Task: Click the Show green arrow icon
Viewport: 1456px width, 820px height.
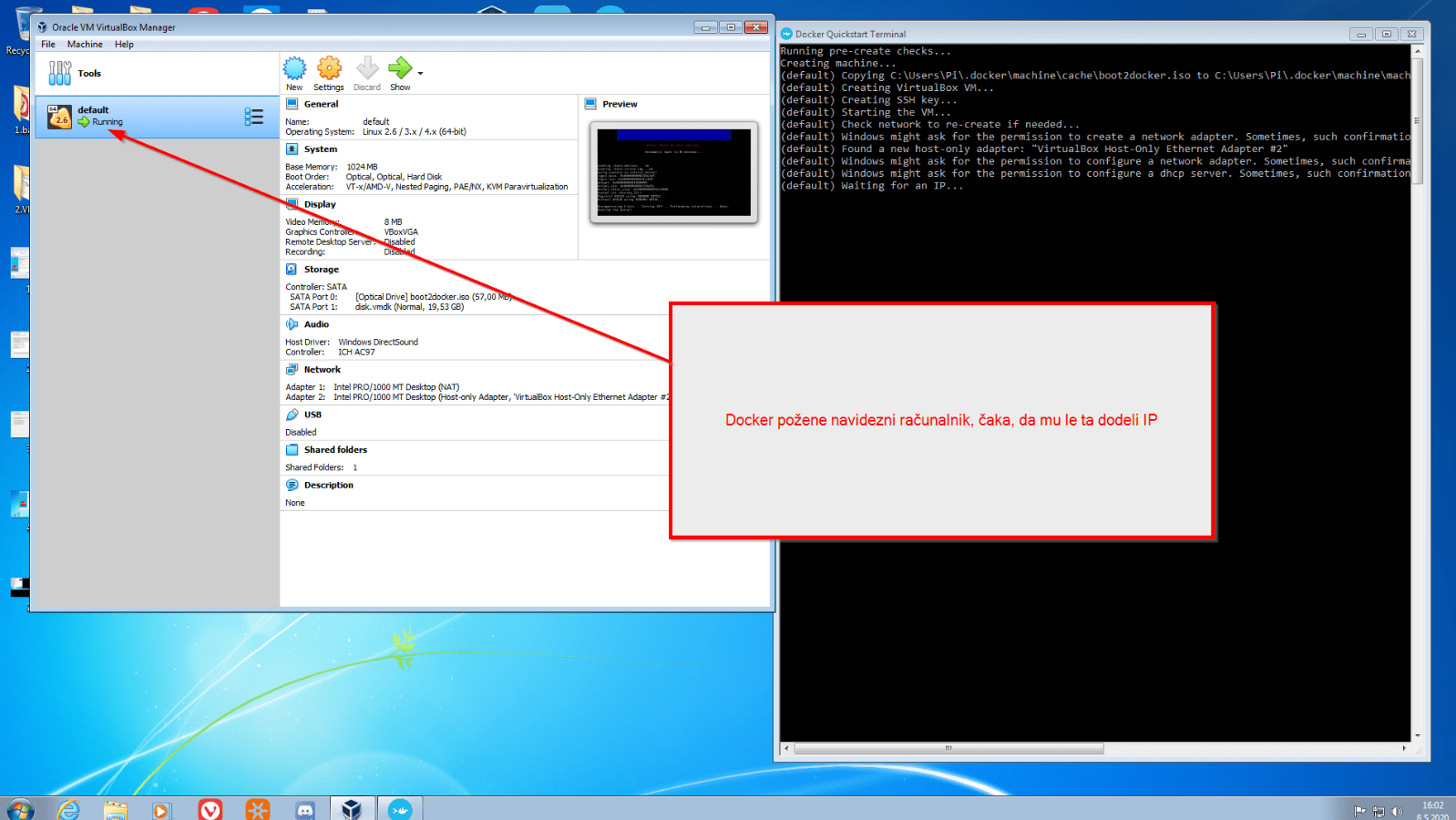Action: pos(400,67)
